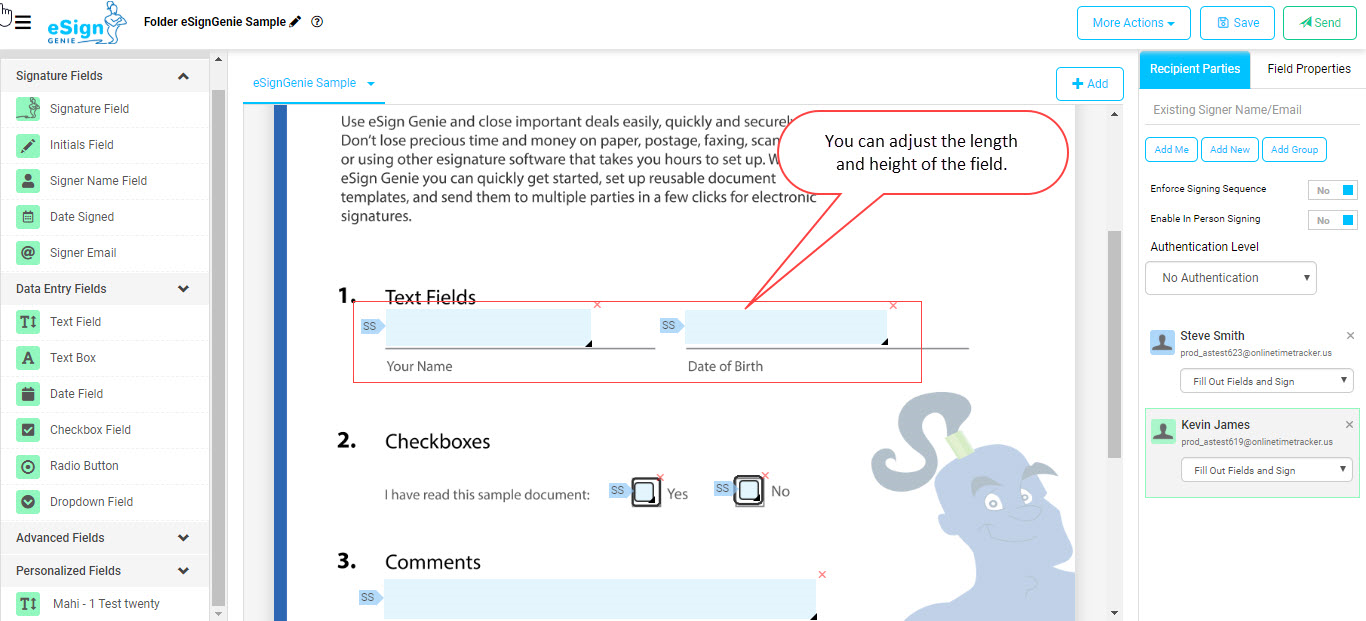Delete the Yes checkbox field
Screen dimensions: 1366x621
(660, 478)
